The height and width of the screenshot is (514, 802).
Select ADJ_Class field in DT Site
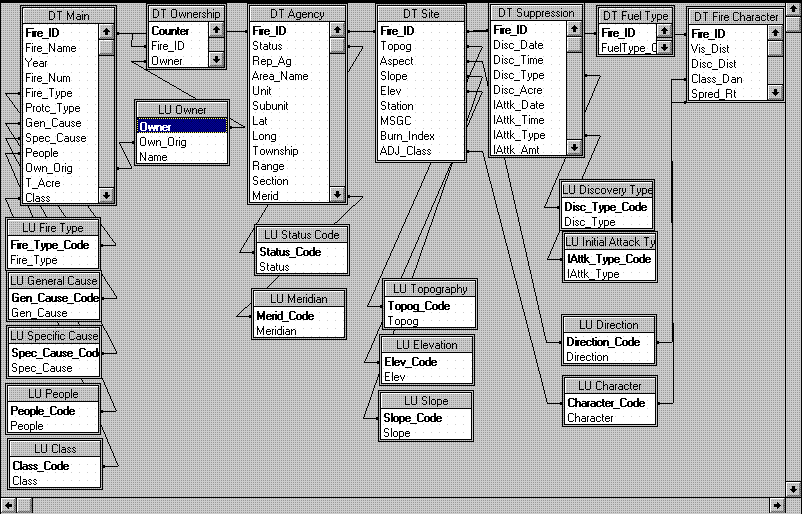(406, 151)
